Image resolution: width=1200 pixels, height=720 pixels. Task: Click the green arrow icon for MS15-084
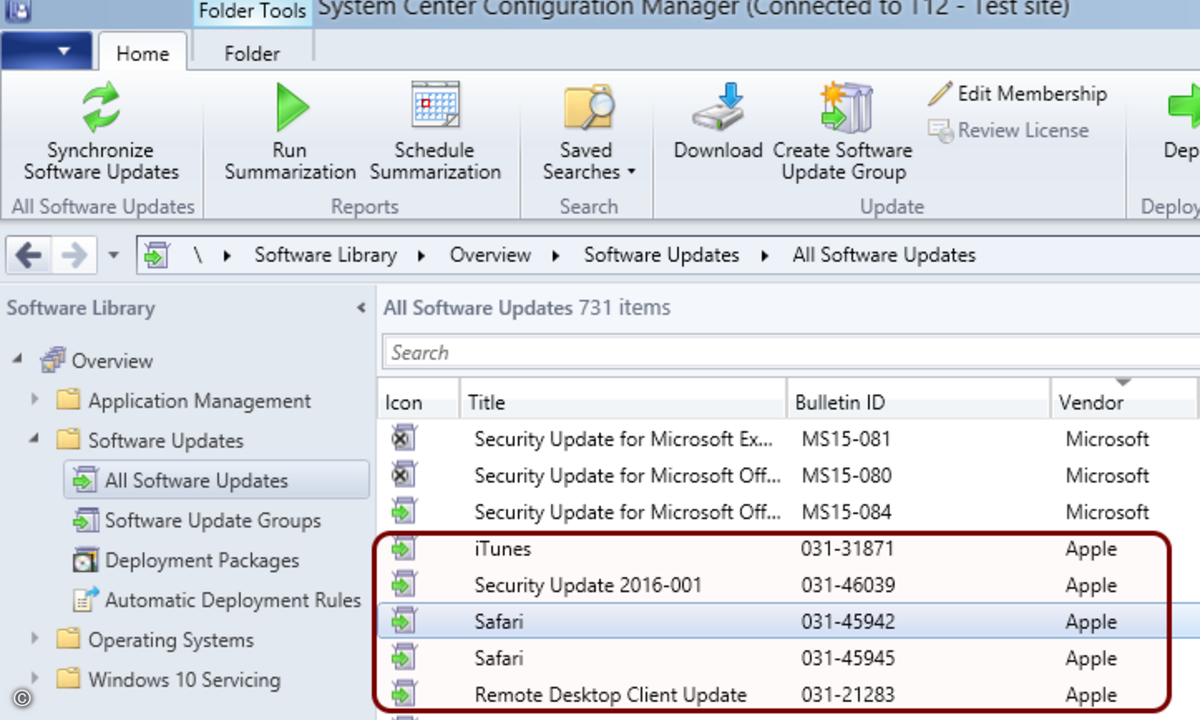[403, 511]
